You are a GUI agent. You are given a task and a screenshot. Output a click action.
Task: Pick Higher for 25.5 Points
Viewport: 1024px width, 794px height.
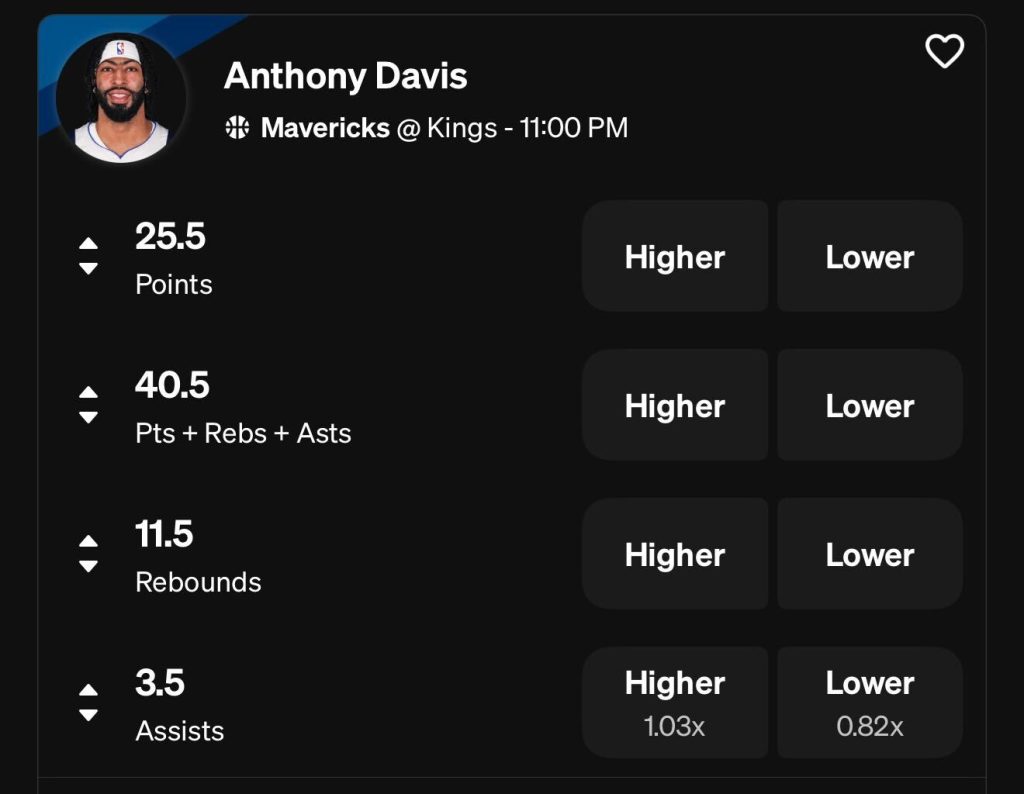point(675,256)
